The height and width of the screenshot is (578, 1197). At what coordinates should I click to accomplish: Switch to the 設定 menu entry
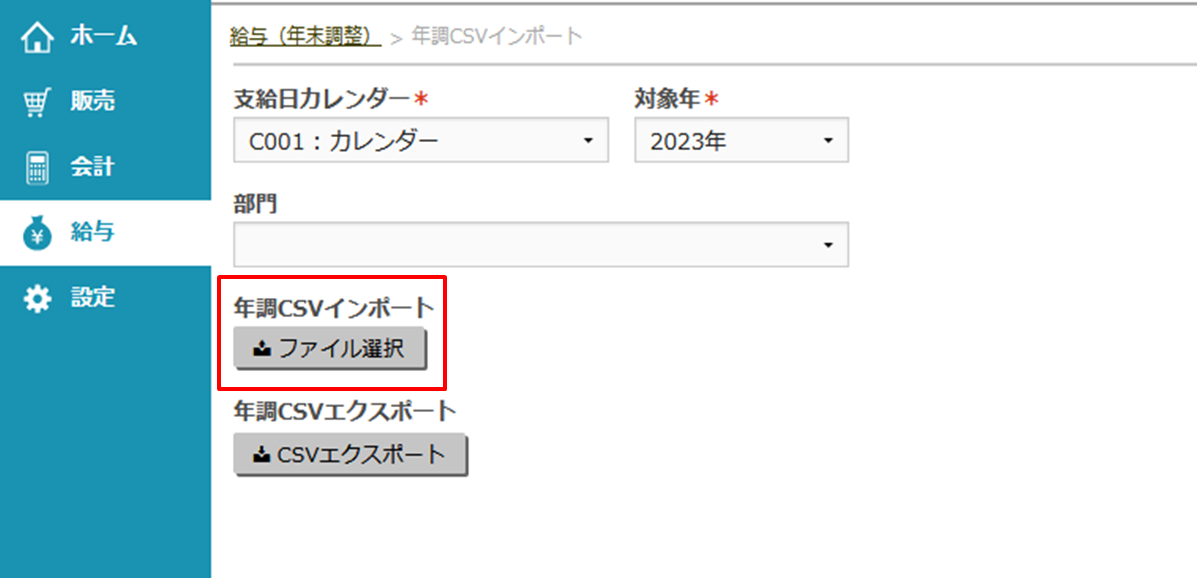[x=94, y=297]
